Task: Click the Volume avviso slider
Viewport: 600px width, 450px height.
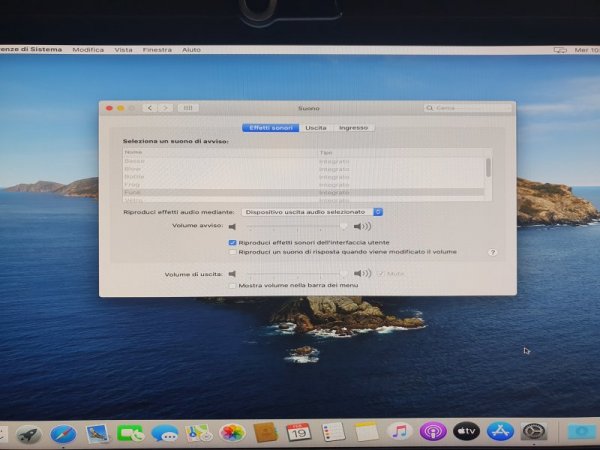Action: (x=297, y=227)
